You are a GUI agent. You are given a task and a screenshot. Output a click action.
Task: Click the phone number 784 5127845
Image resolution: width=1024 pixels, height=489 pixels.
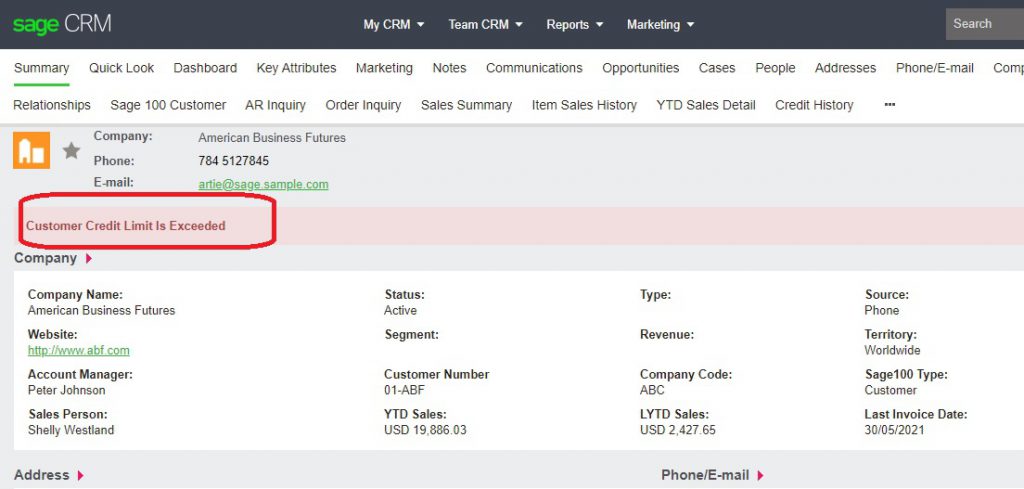pyautogui.click(x=233, y=161)
